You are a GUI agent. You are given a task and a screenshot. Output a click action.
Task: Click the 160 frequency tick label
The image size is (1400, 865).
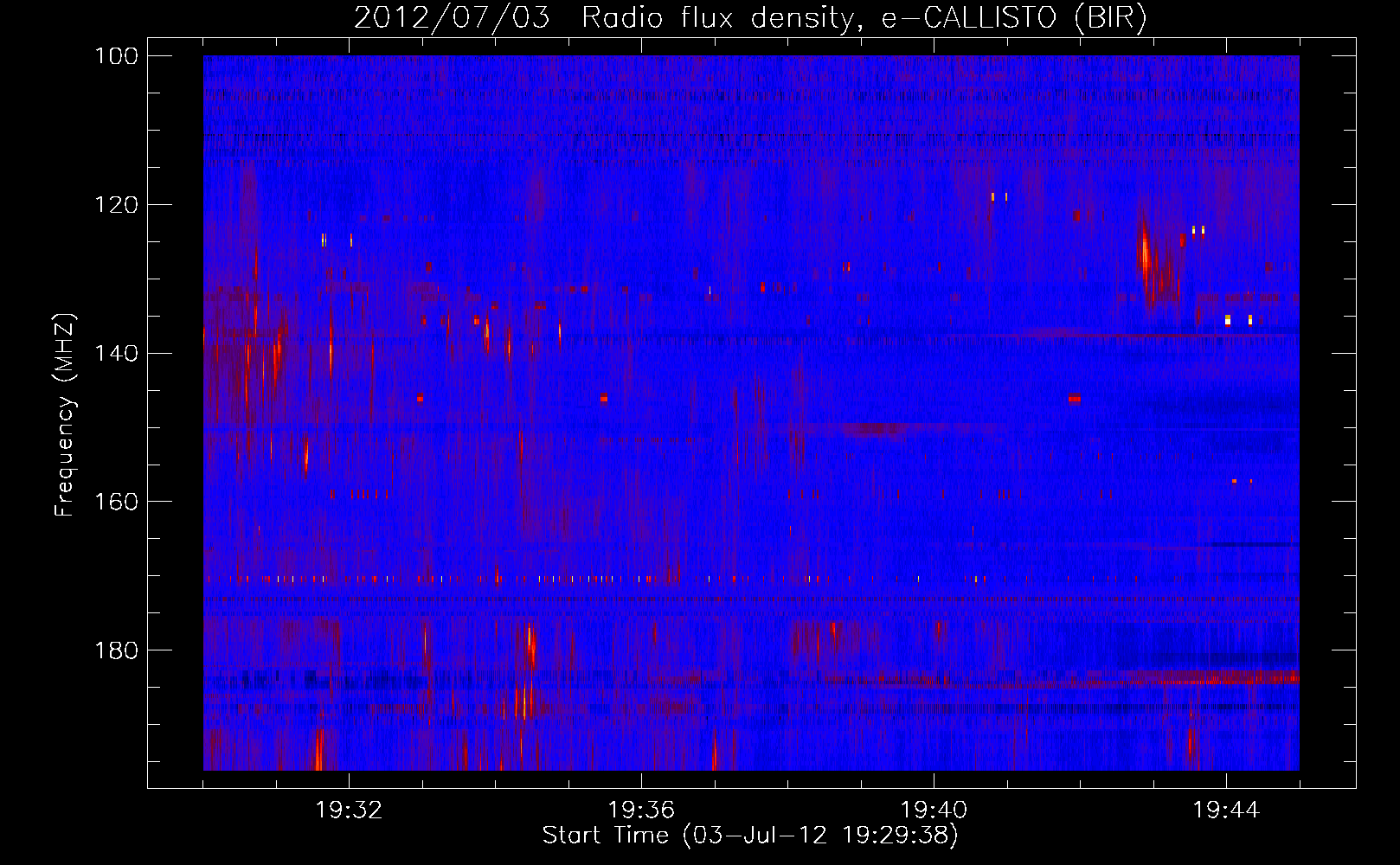coord(115,502)
